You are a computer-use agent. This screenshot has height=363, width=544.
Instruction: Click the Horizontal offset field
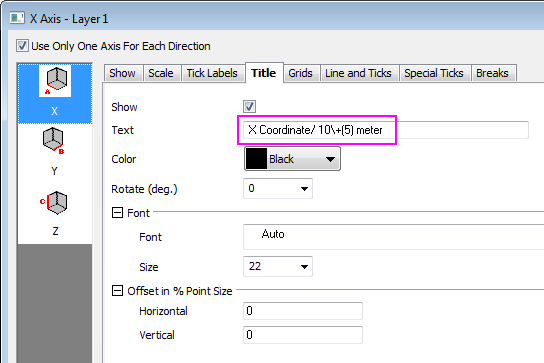coord(303,311)
